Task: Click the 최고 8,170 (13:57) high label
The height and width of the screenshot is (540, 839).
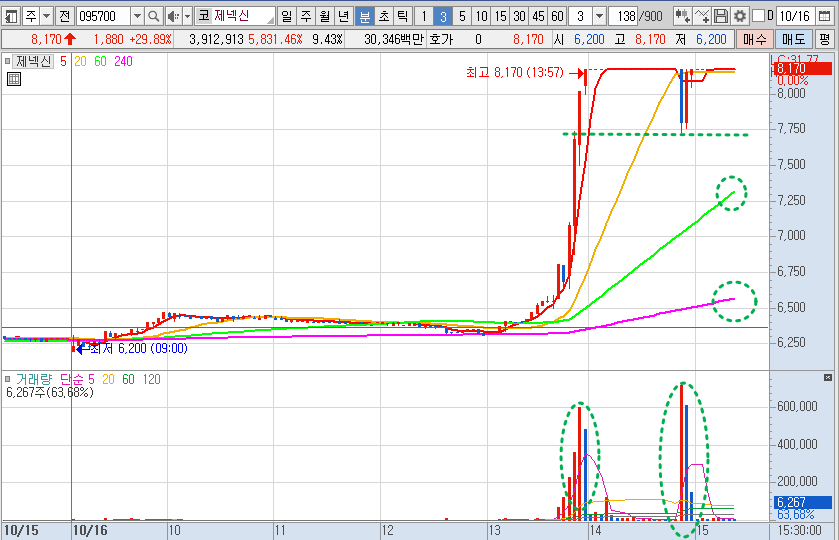Action: [514, 73]
